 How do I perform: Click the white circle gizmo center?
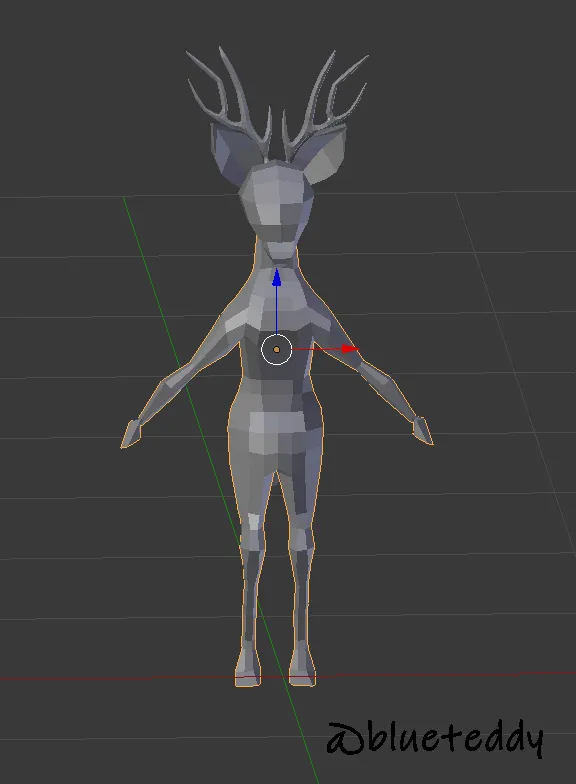click(276, 350)
